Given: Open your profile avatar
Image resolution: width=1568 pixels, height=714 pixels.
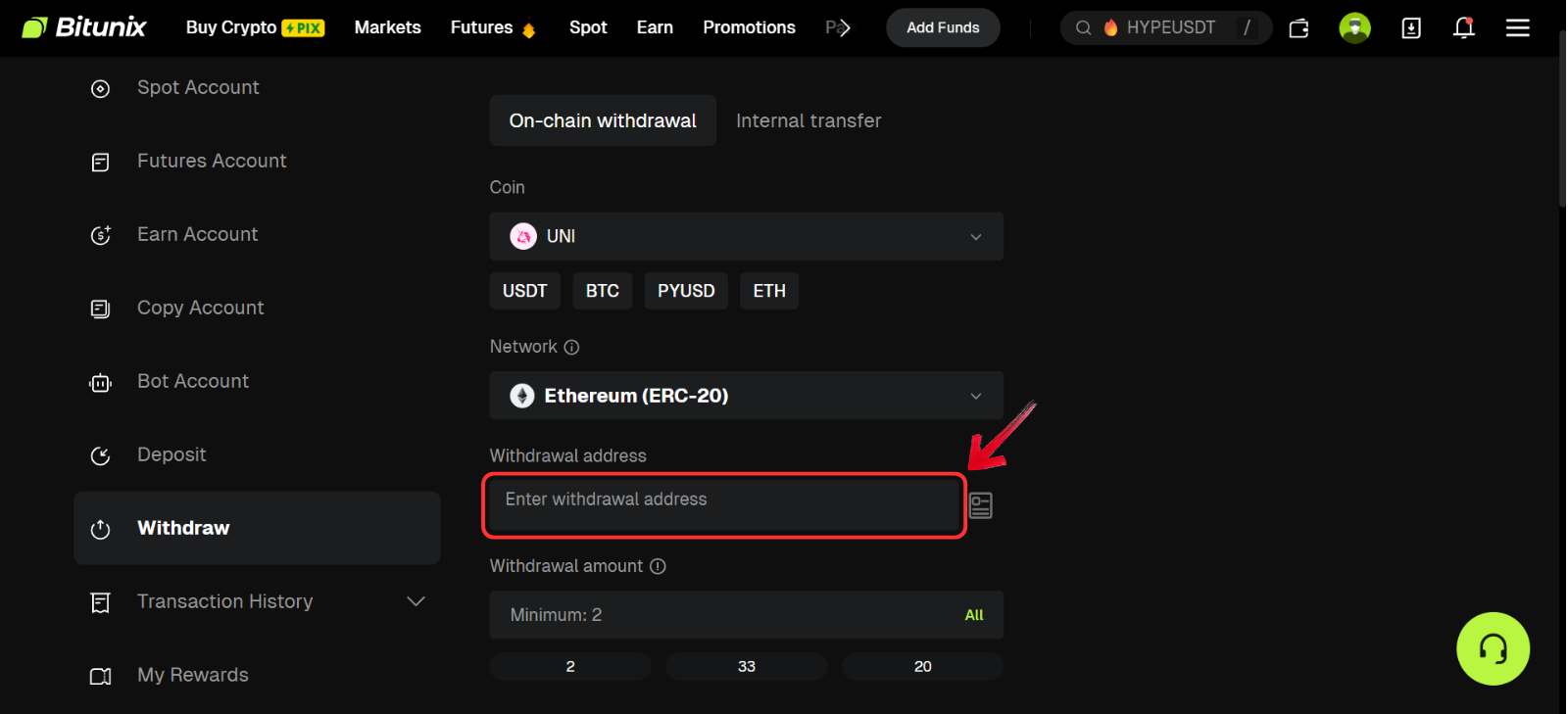Looking at the screenshot, I should 1353,27.
